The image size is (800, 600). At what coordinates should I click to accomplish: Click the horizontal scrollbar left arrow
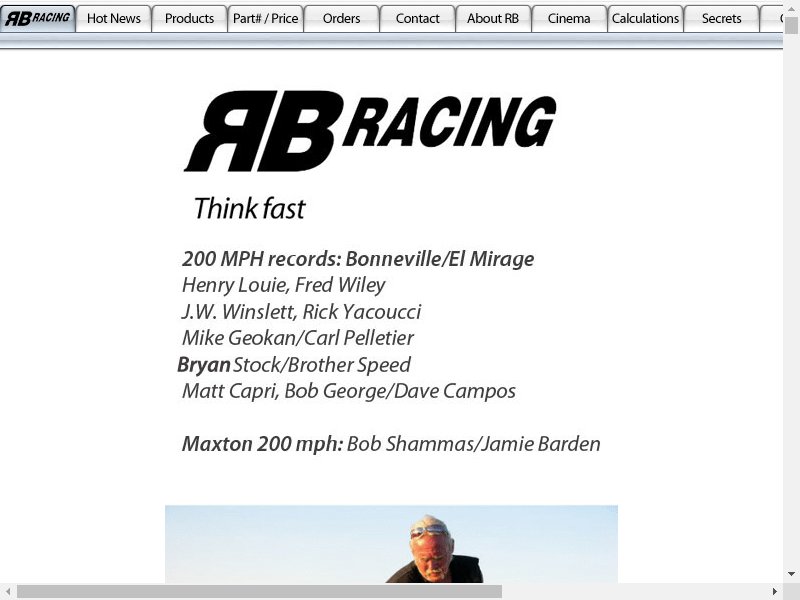(8, 591)
